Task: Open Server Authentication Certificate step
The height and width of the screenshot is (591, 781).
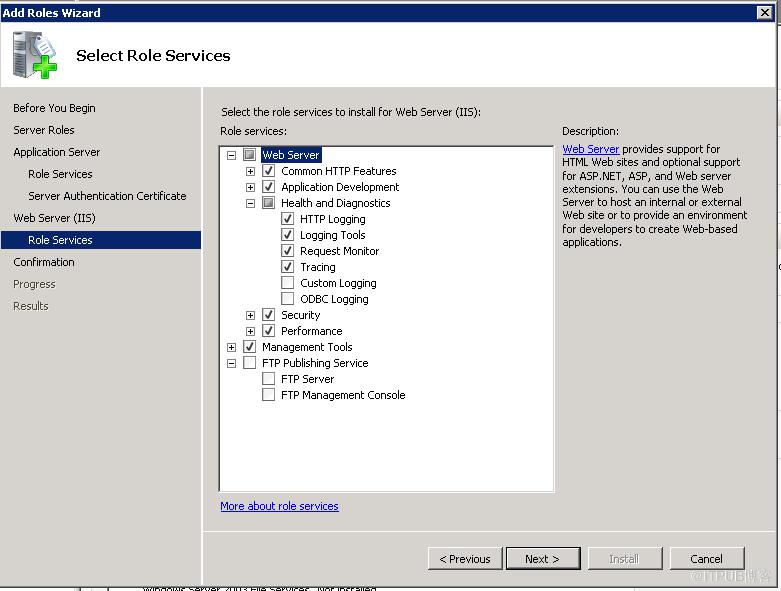Action: pyautogui.click(x=107, y=196)
